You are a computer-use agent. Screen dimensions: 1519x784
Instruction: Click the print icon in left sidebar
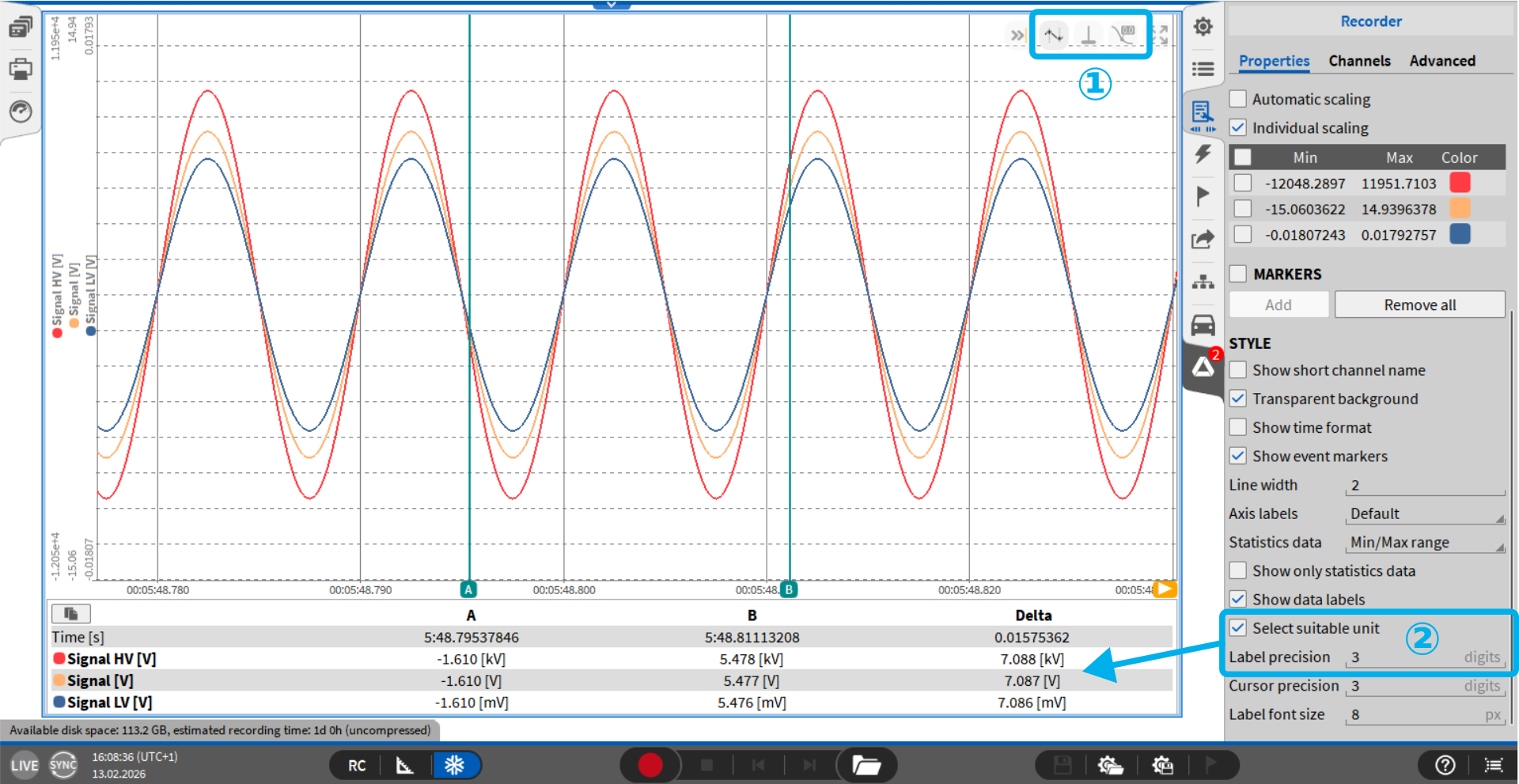21,69
